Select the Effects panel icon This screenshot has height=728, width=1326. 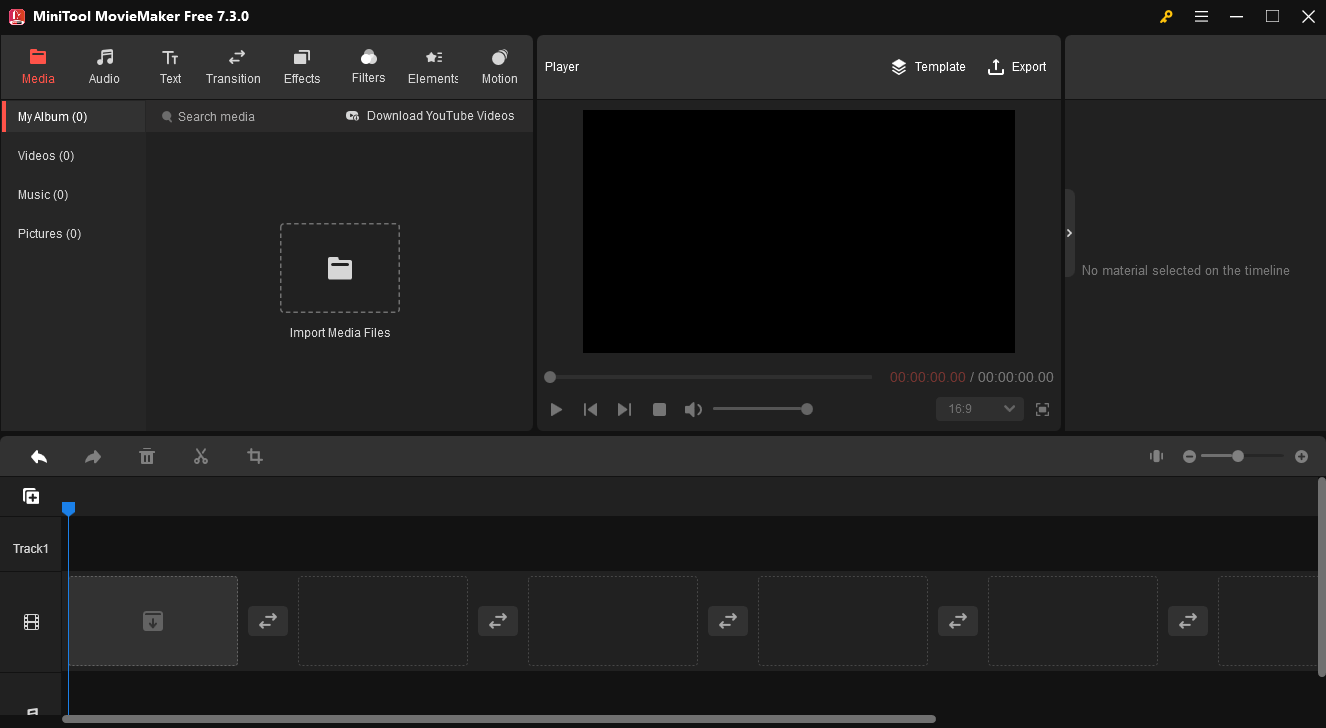coord(301,66)
